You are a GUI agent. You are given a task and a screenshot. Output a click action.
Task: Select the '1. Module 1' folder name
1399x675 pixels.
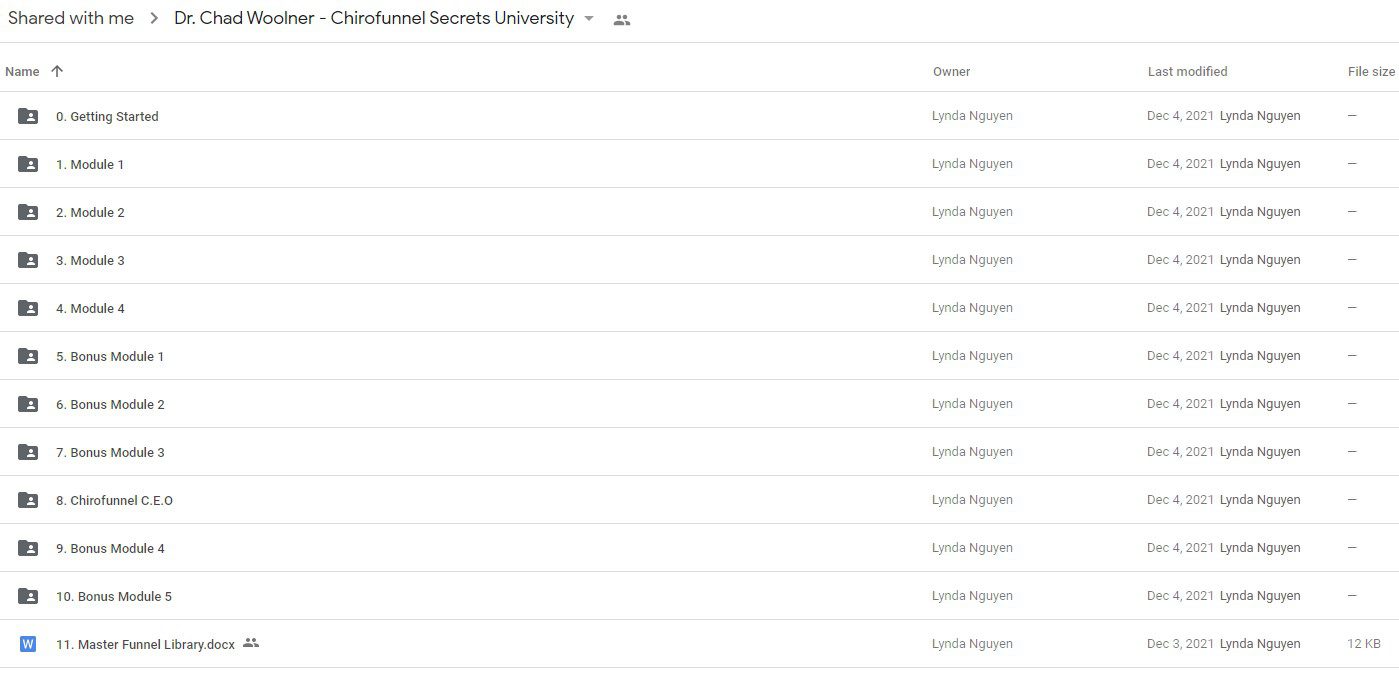90,164
